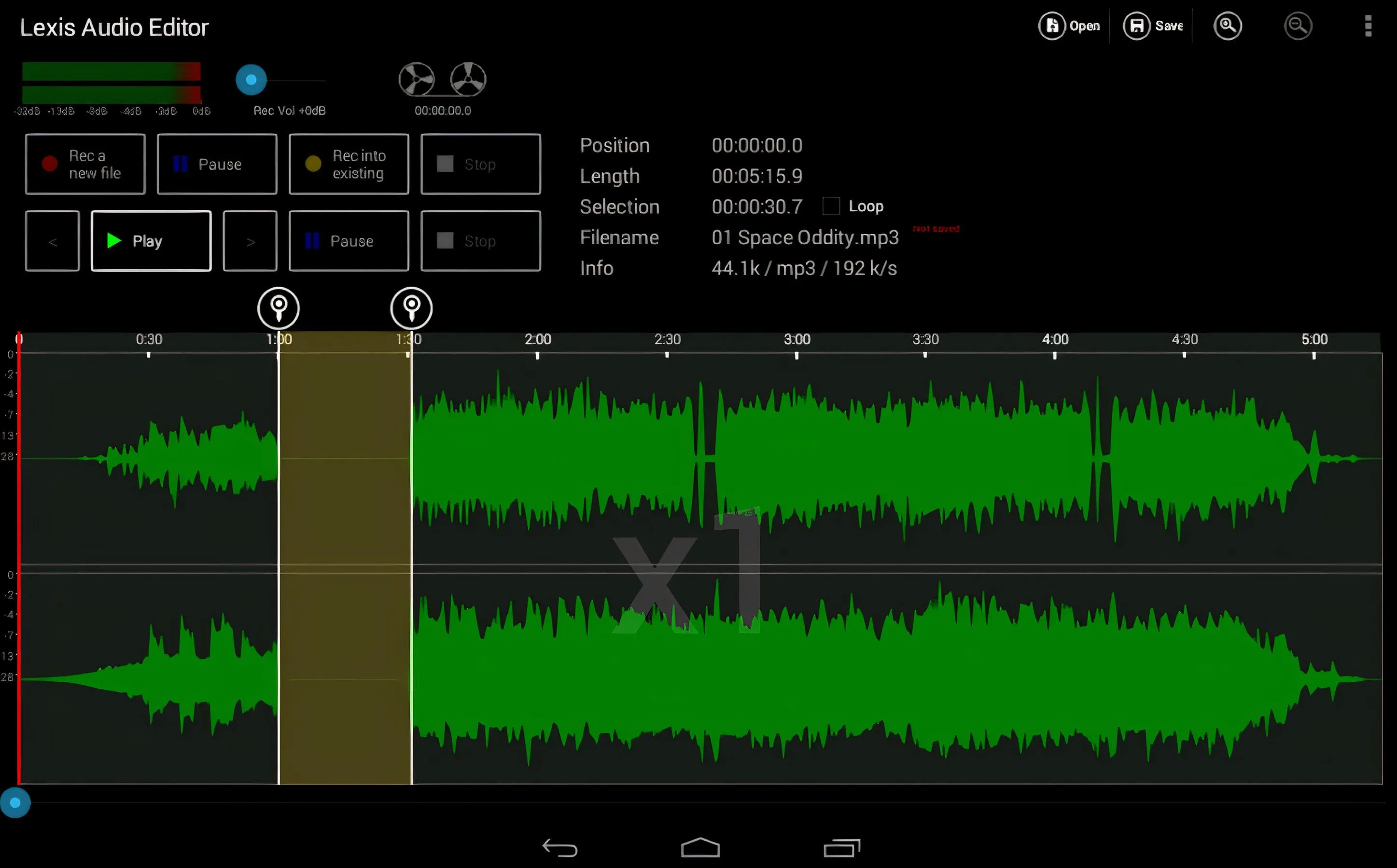Open the Android recent apps view
This screenshot has height=868, width=1397.
pos(842,847)
